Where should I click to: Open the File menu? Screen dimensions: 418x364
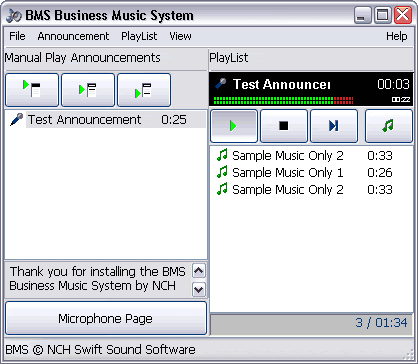(x=17, y=36)
